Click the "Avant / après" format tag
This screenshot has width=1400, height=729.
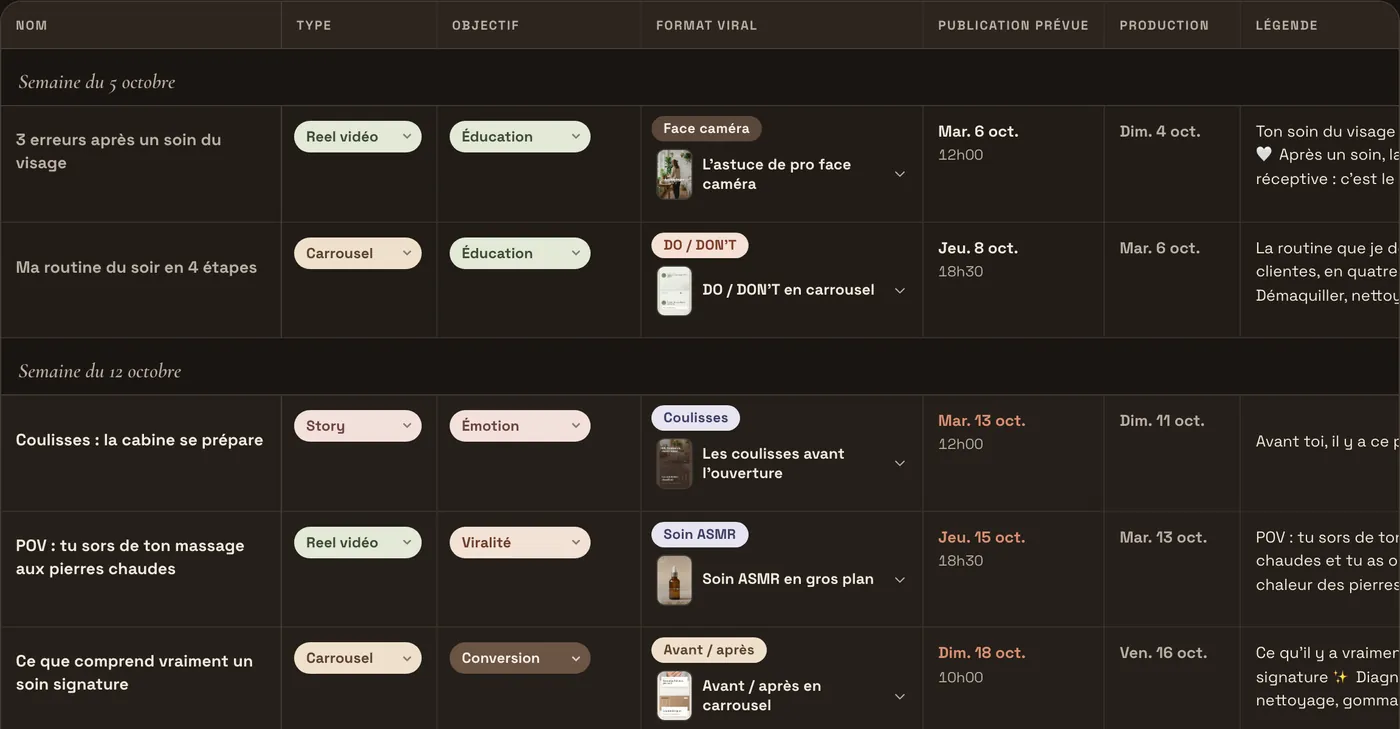pos(709,650)
